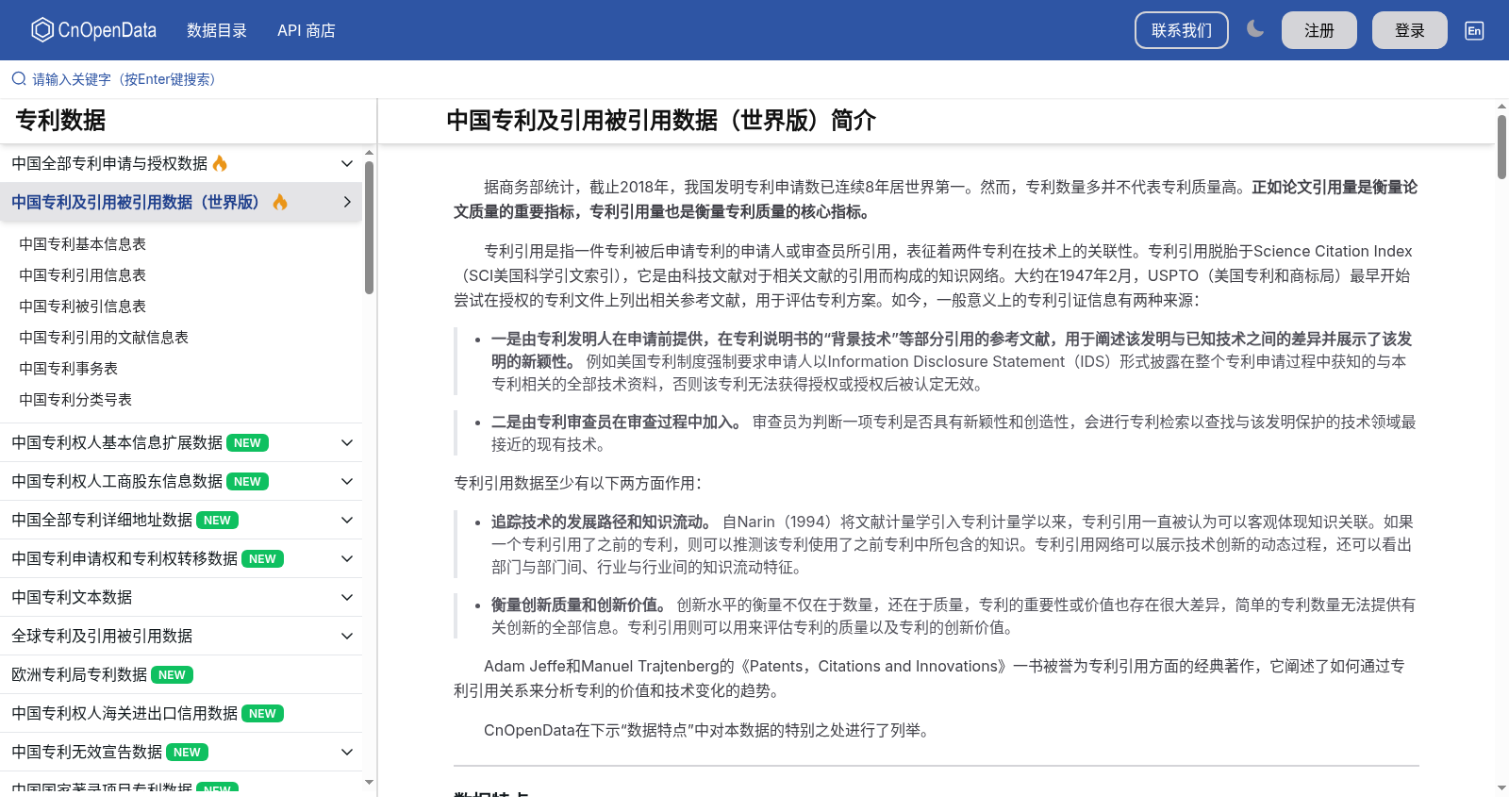
Task: Expand 全球专利及引用被引用数据 chevron
Action: click(x=347, y=637)
